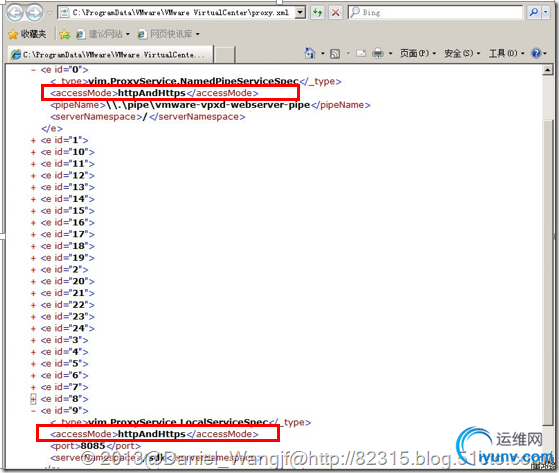This screenshot has width=559, height=473.
Task: Collapse the e id="0" node
Action: coord(33,70)
